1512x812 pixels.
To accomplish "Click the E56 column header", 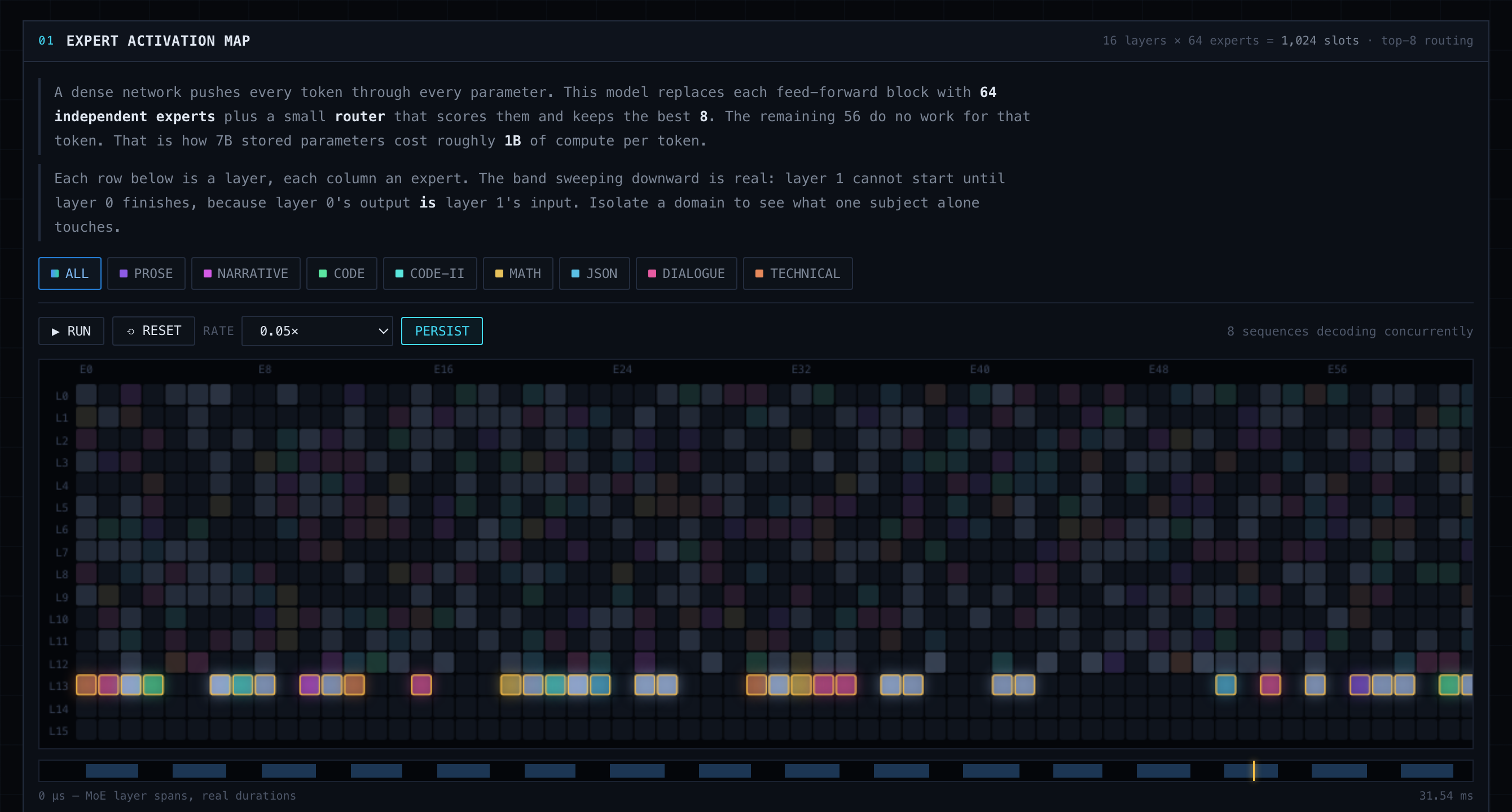I will 1337,369.
